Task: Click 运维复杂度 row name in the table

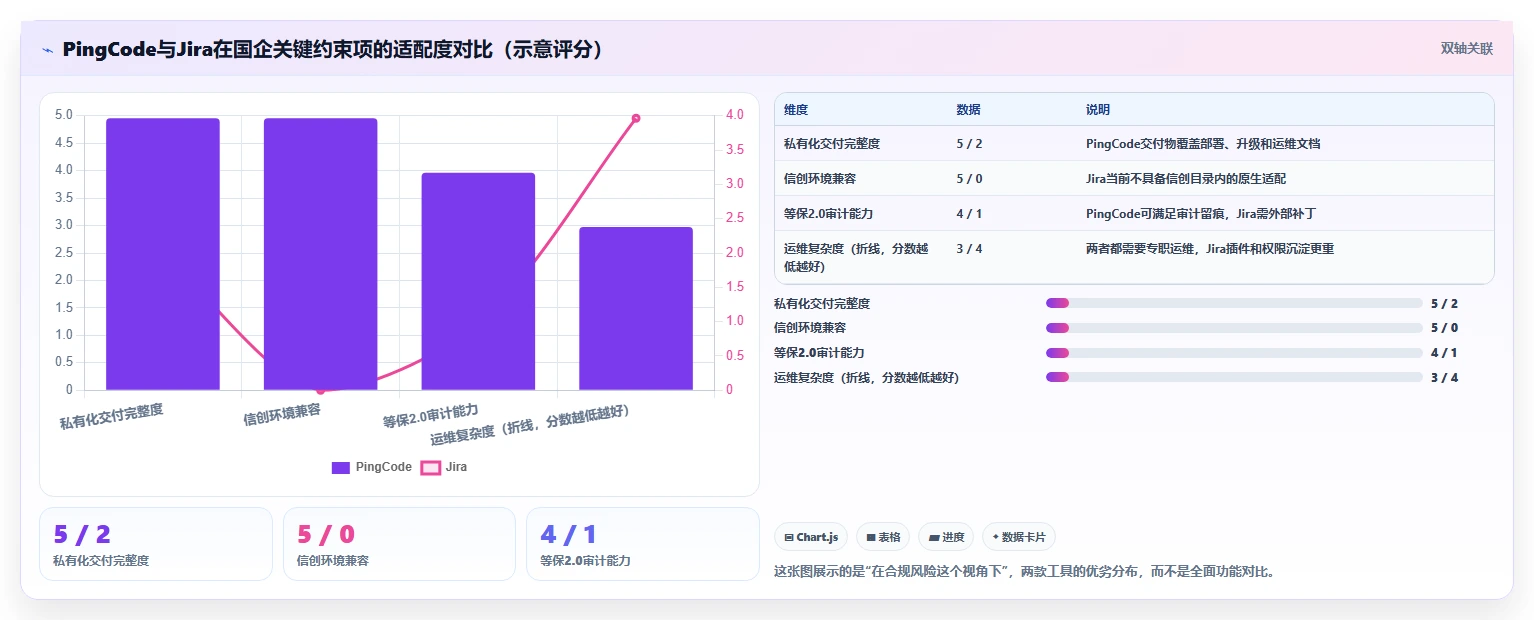Action: 856,257
